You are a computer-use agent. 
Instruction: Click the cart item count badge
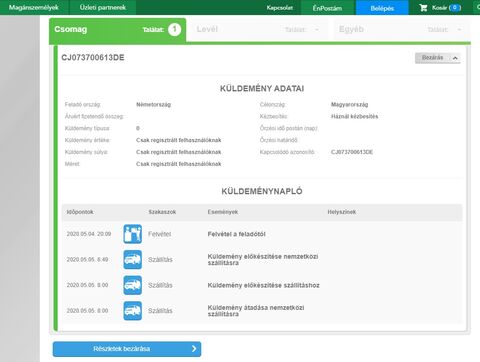455,8
